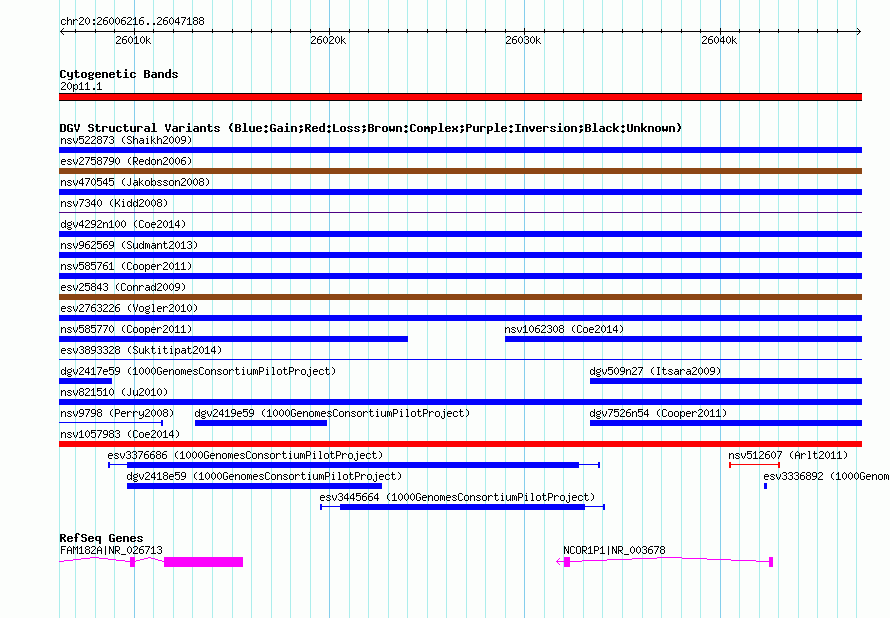Open the NCOR1P1|NR_003678 gene label
890x618 pixels.
point(614,550)
